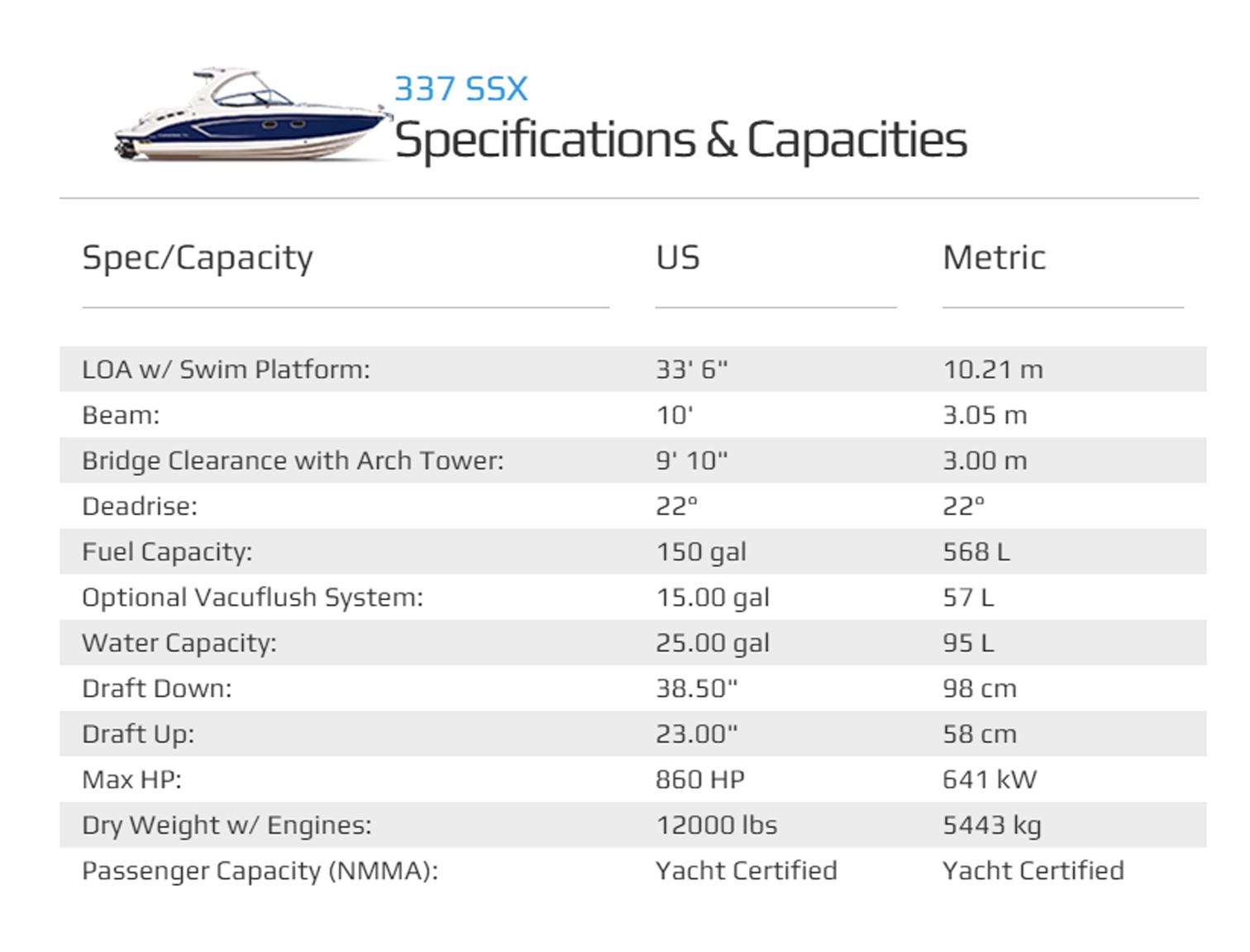This screenshot has height=952, width=1250.
Task: Click Bridge Clearance with Arch Tower label
Action: (293, 461)
